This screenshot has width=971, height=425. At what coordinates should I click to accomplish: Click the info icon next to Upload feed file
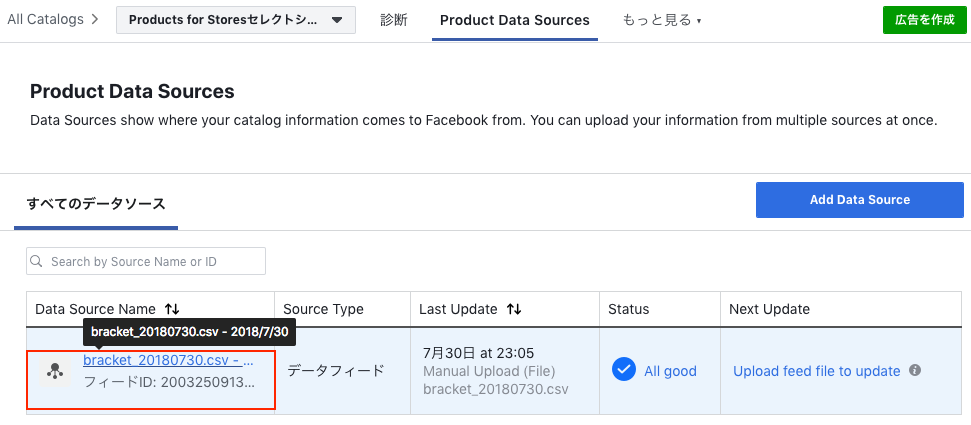(x=915, y=370)
